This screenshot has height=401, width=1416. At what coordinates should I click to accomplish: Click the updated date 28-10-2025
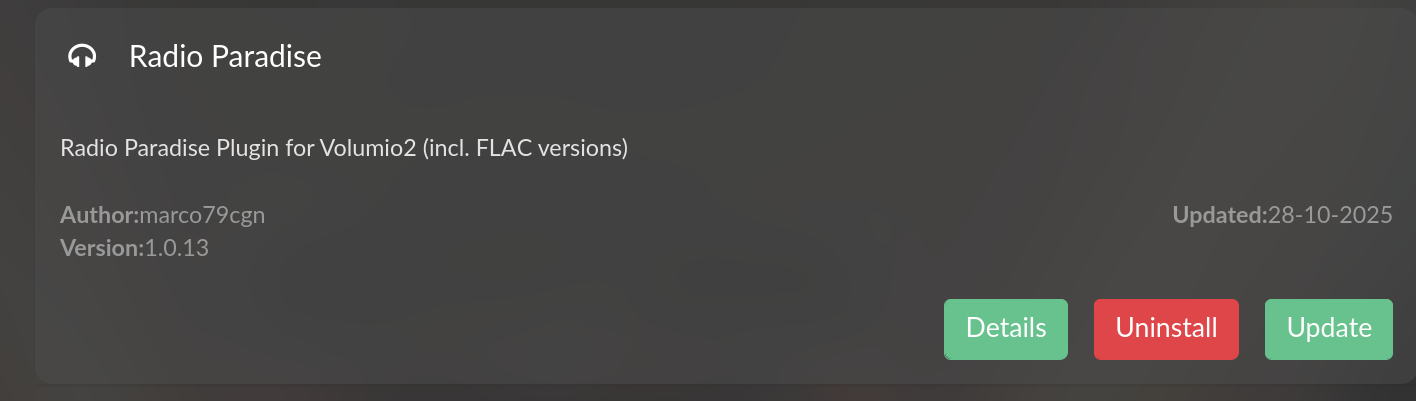(1330, 215)
